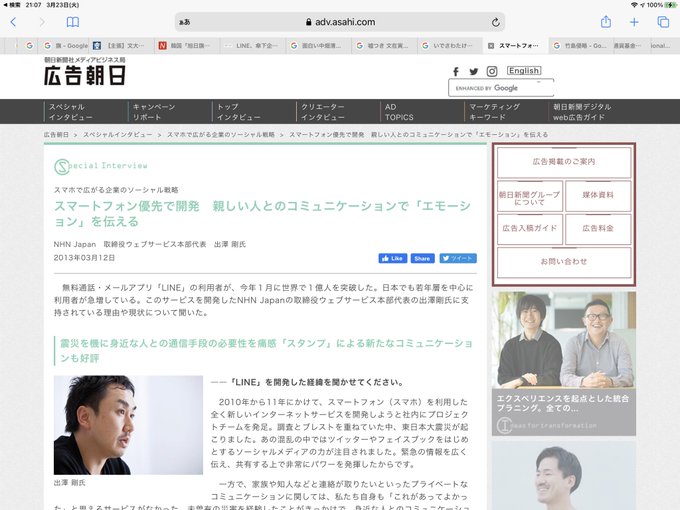Click subheading 震災を機に身近な人との通信手段
The width and height of the screenshot is (680, 510).
click(266, 351)
